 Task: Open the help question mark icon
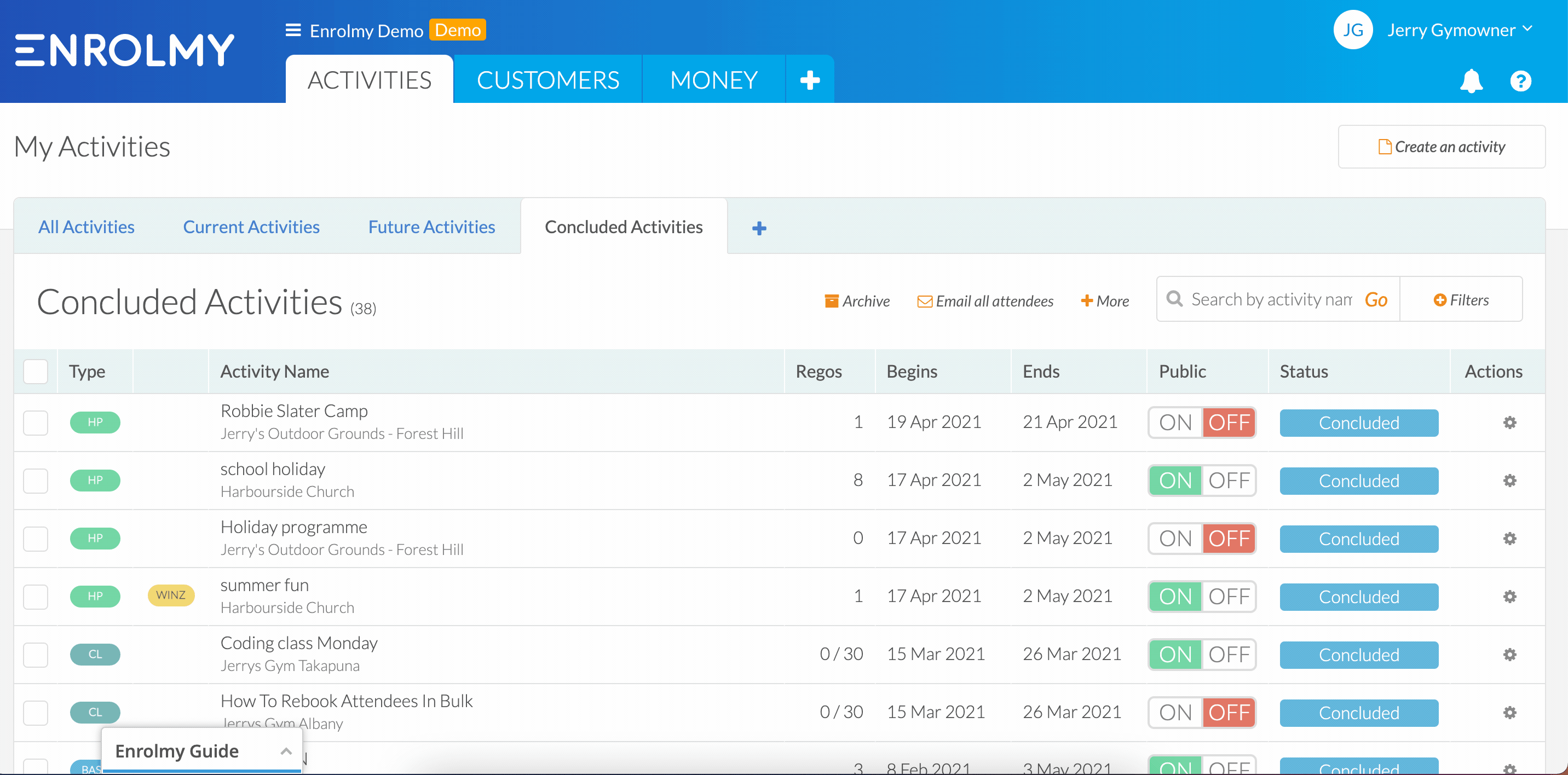tap(1520, 81)
